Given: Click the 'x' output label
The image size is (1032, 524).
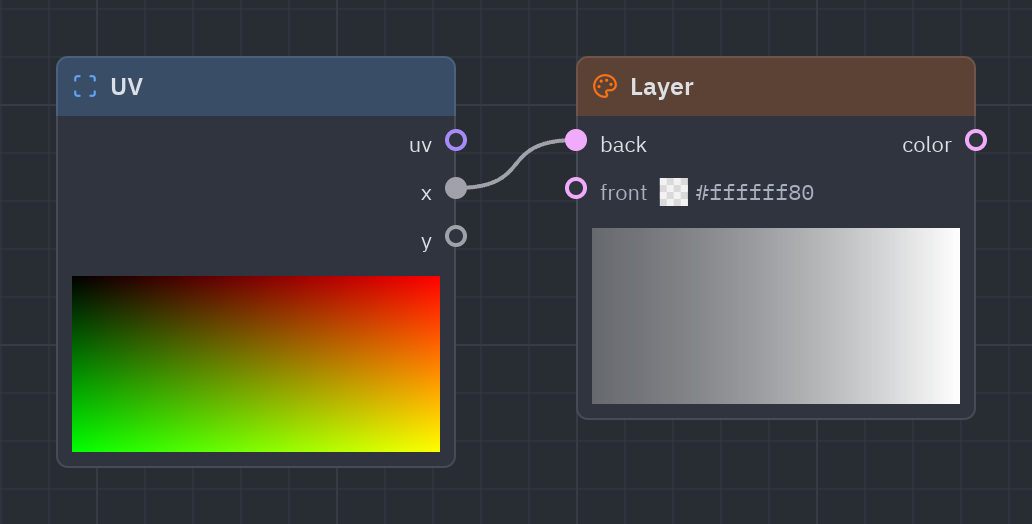Looking at the screenshot, I should 426,194.
